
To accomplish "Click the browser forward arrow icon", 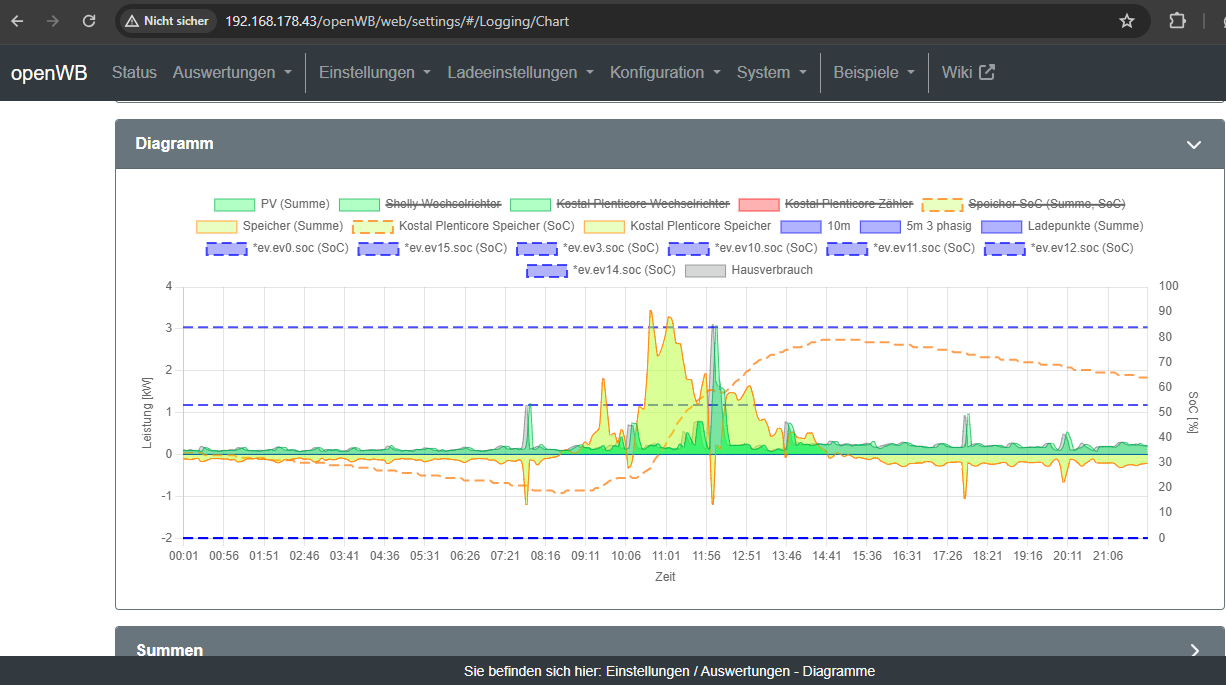I will (x=53, y=21).
